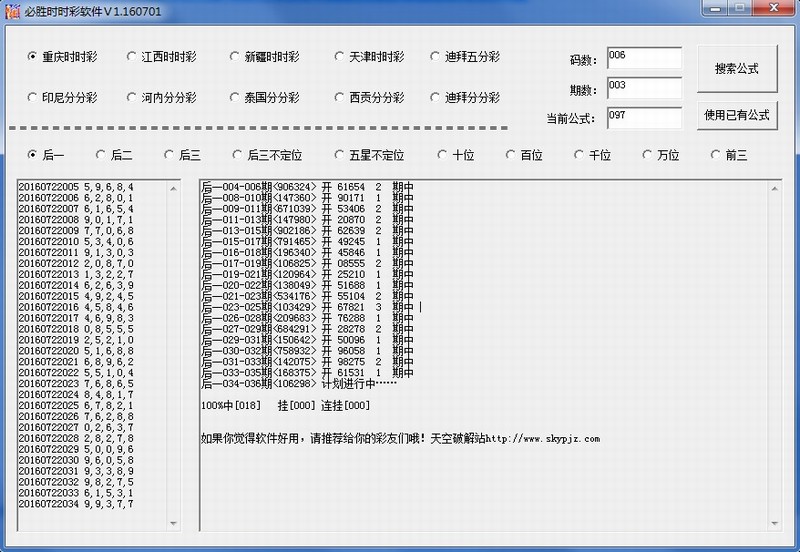Image resolution: width=800 pixels, height=552 pixels.
Task: Select the 重庆时时彩 lottery option
Action: [33, 57]
